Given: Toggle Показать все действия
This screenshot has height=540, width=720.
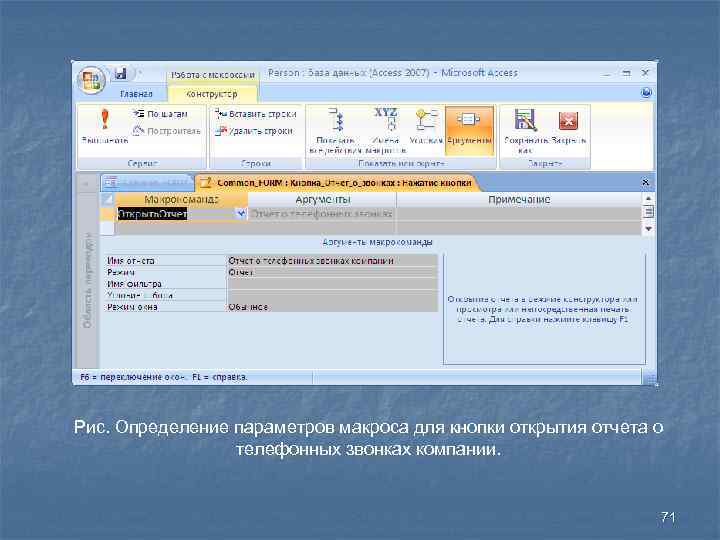Looking at the screenshot, I should (335, 131).
